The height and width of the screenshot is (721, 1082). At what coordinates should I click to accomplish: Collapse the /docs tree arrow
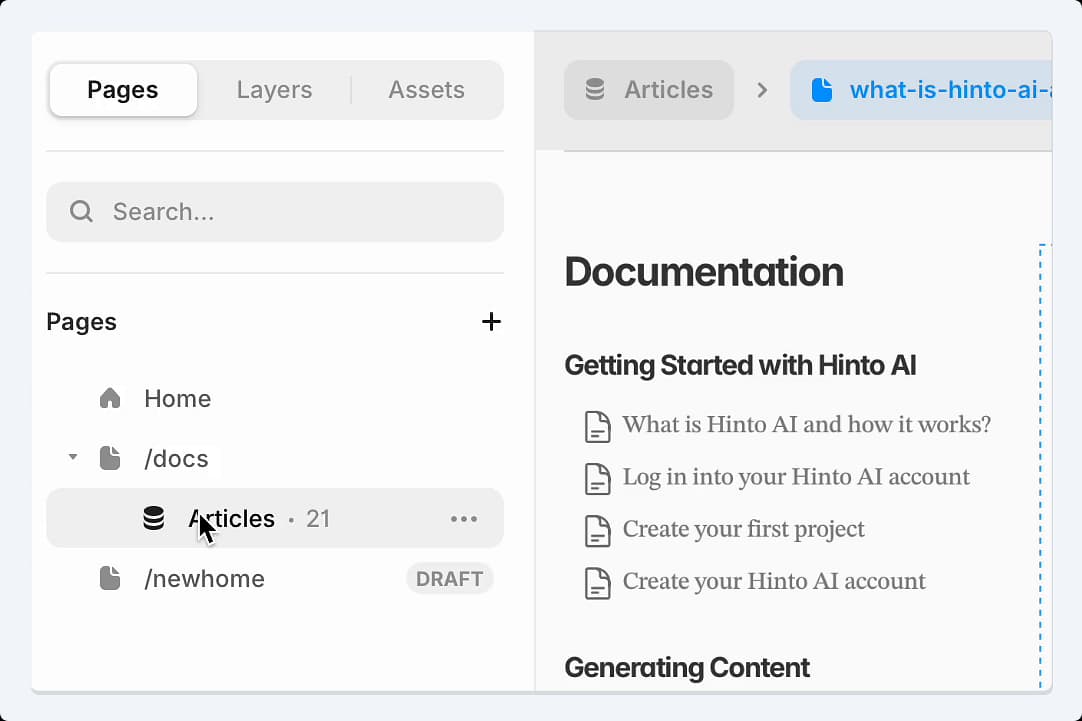72,457
